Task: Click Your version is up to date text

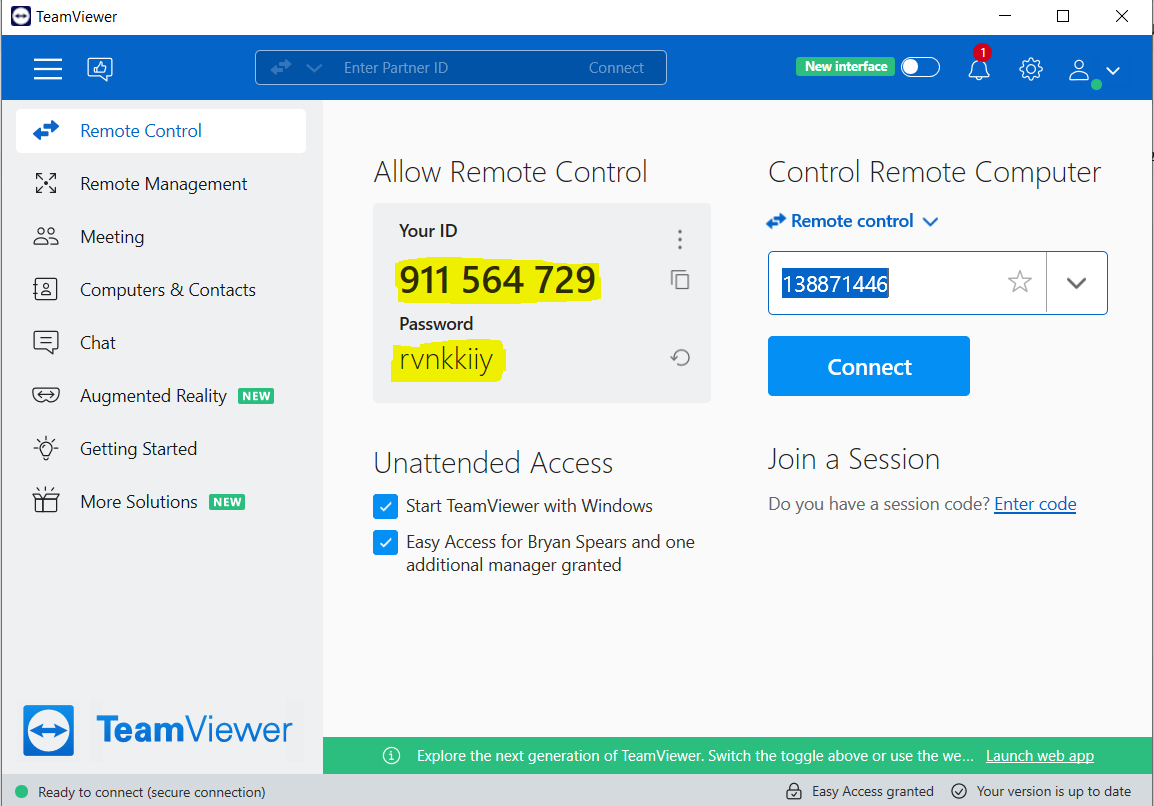Action: point(1053,791)
